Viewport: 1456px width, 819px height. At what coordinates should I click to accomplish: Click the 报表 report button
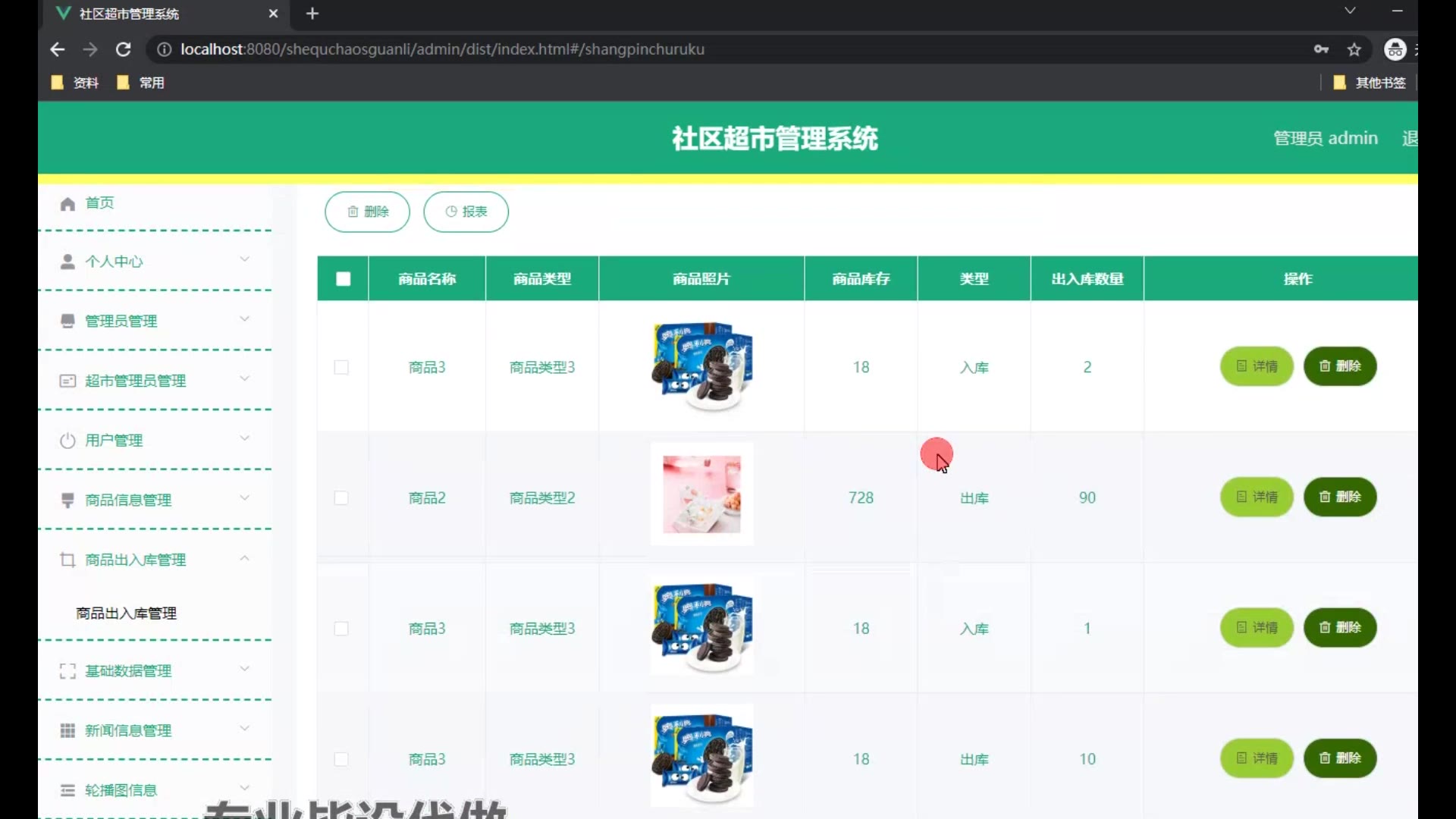[466, 212]
